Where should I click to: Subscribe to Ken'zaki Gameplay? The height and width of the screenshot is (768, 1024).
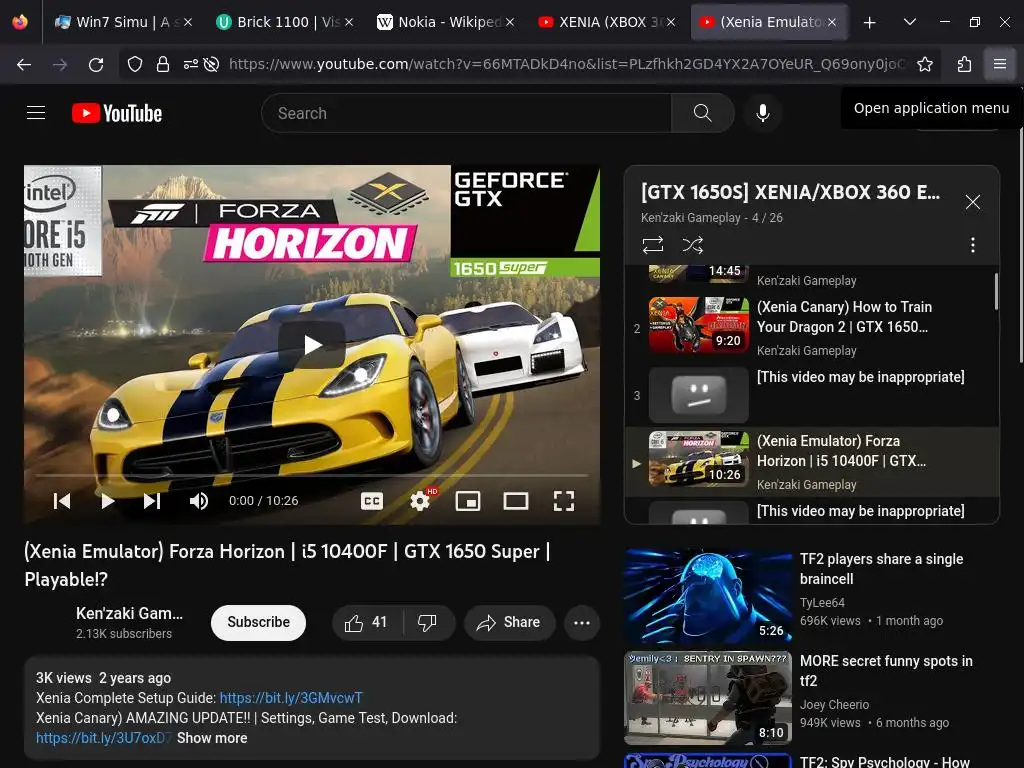259,622
